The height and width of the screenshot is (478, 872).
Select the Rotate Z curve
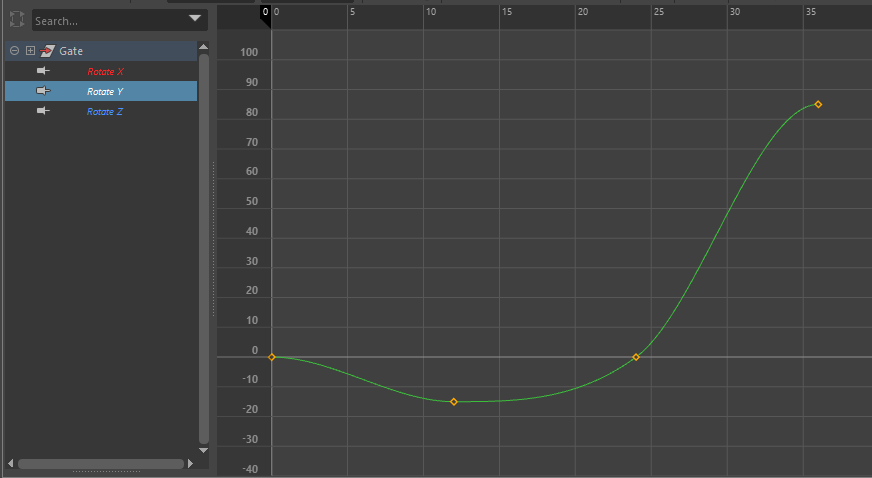[x=105, y=112]
